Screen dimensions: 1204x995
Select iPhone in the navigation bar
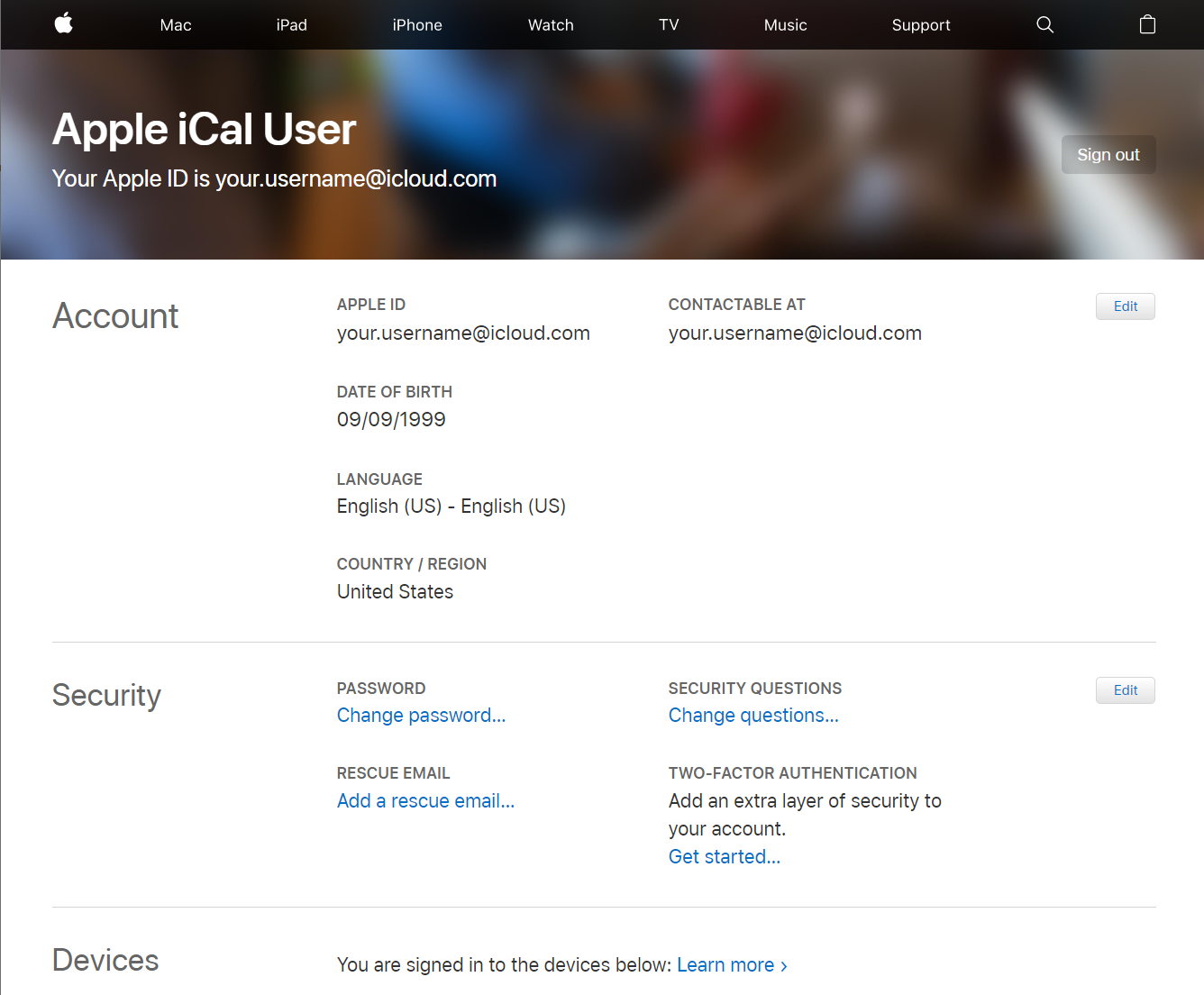click(417, 25)
